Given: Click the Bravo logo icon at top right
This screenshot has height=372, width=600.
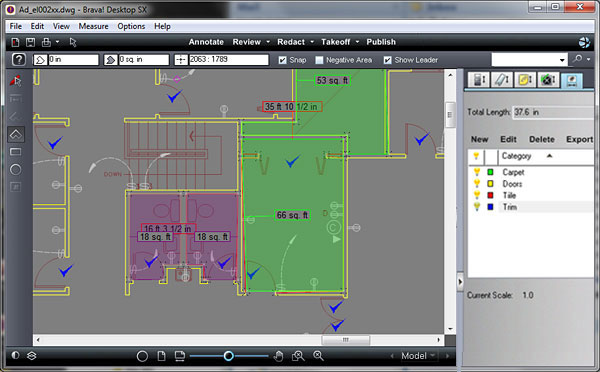Looking at the screenshot, I should click(x=584, y=42).
